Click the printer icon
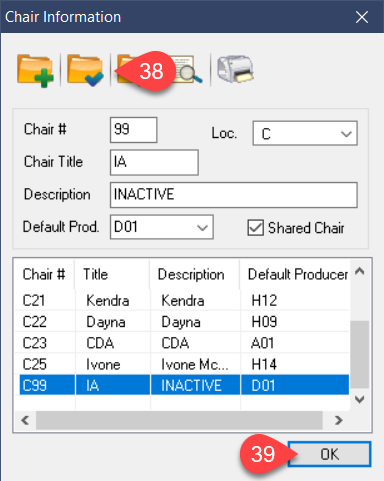Viewport: 384px width, 481px height. (x=235, y=69)
